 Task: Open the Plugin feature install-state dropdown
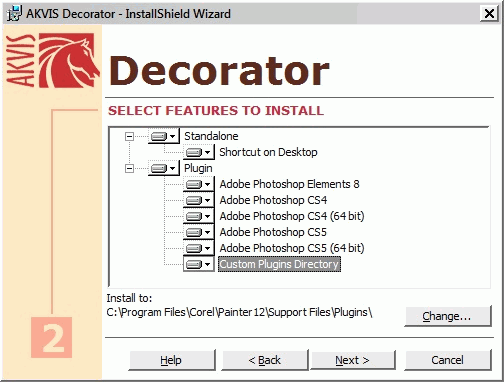[164, 168]
